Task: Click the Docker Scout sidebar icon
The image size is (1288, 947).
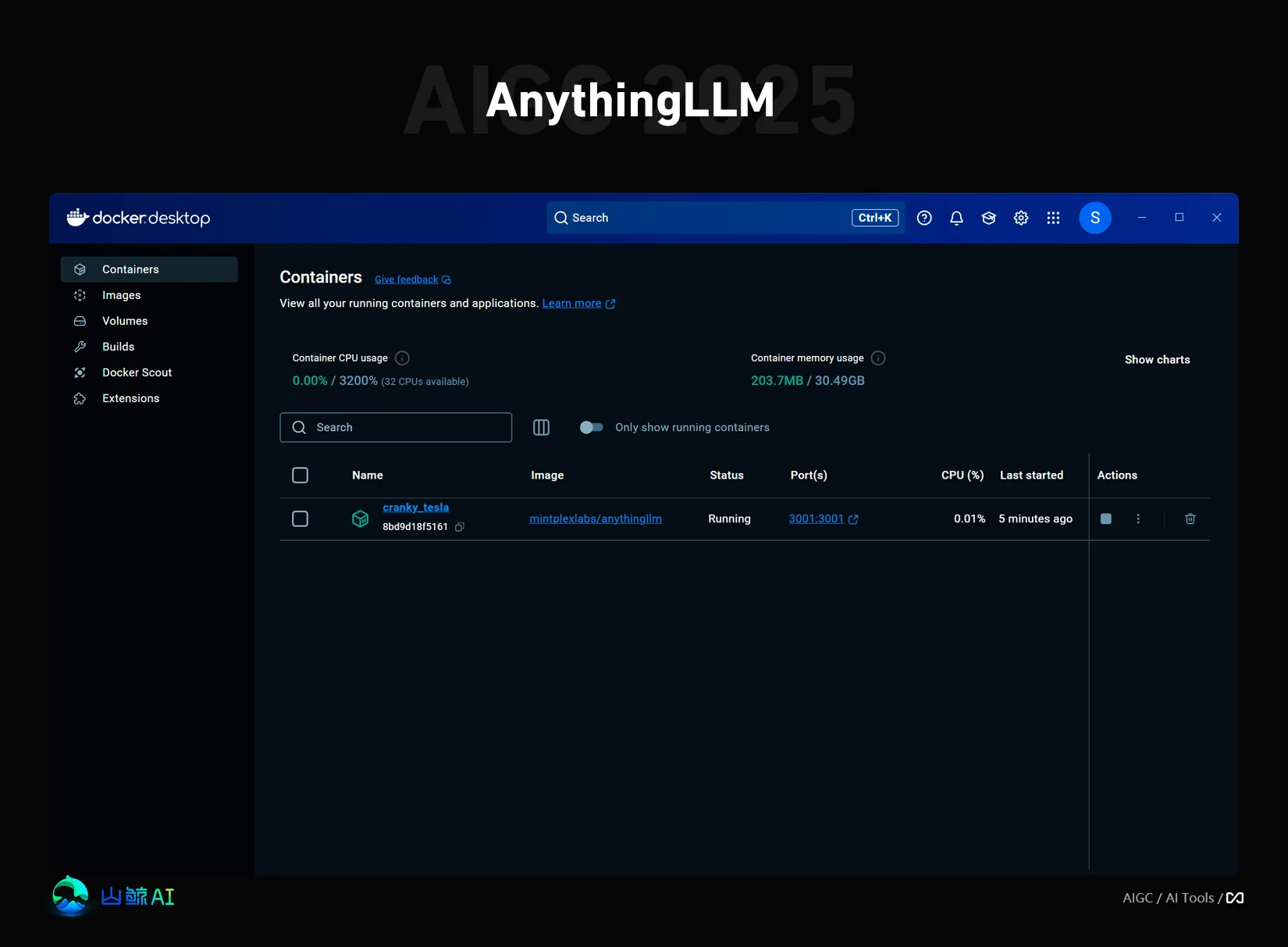Action: 80,372
